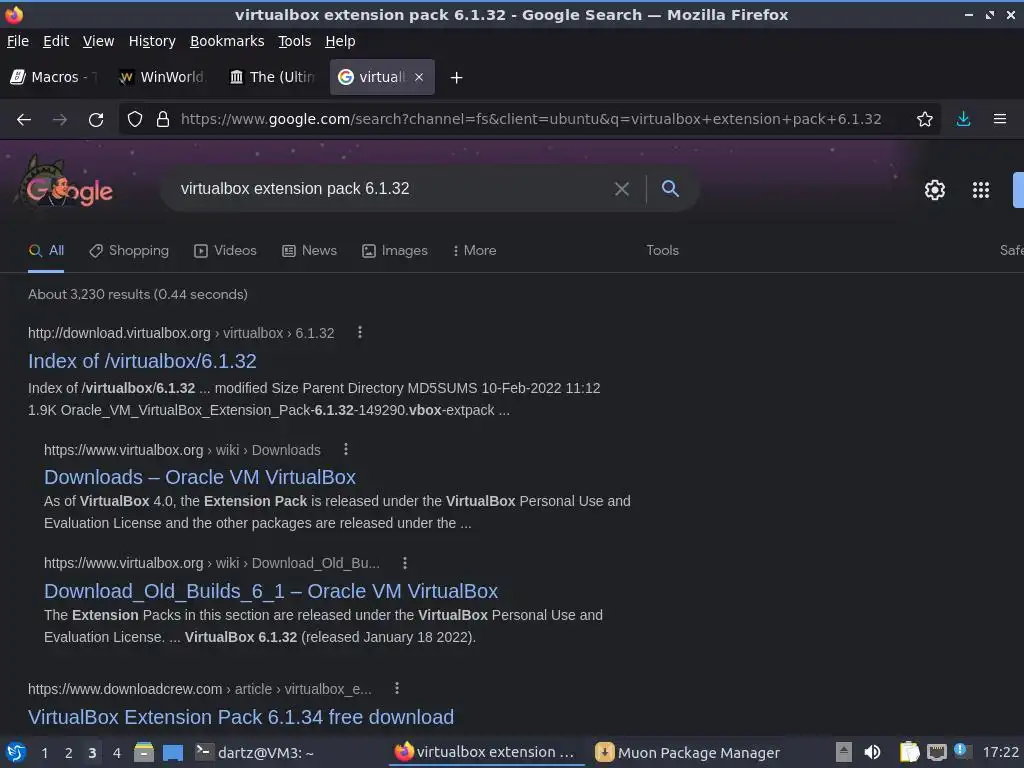
Task: Open the Bookmarks menu
Action: pyautogui.click(x=227, y=41)
